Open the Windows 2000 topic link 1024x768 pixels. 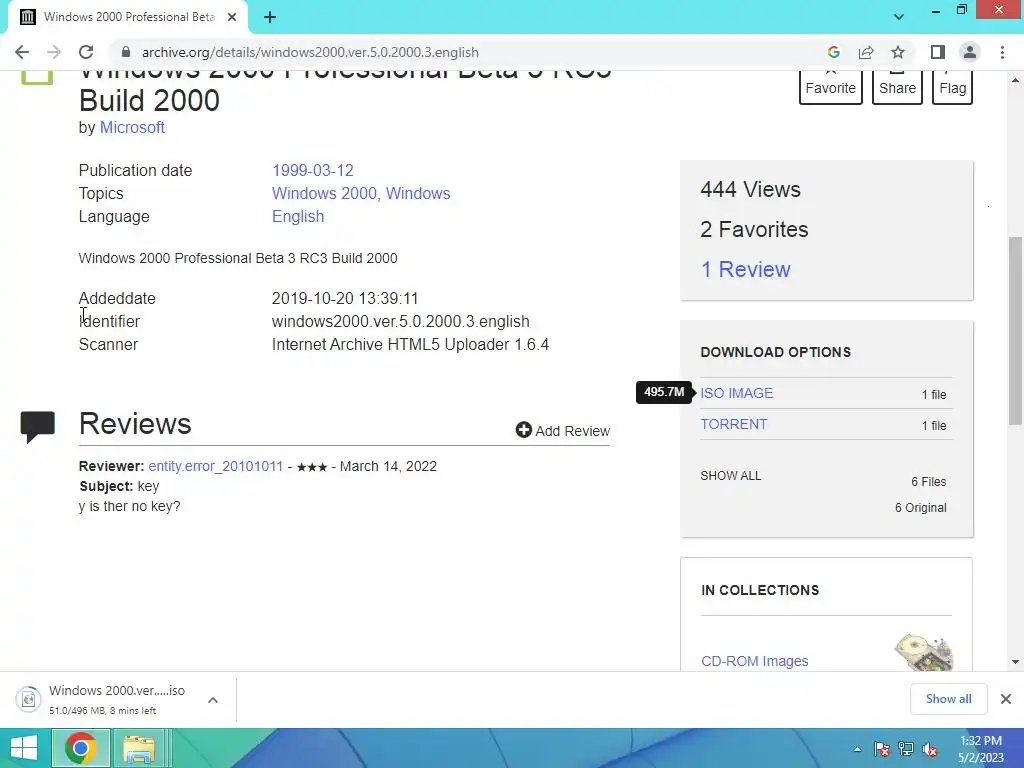coord(324,193)
